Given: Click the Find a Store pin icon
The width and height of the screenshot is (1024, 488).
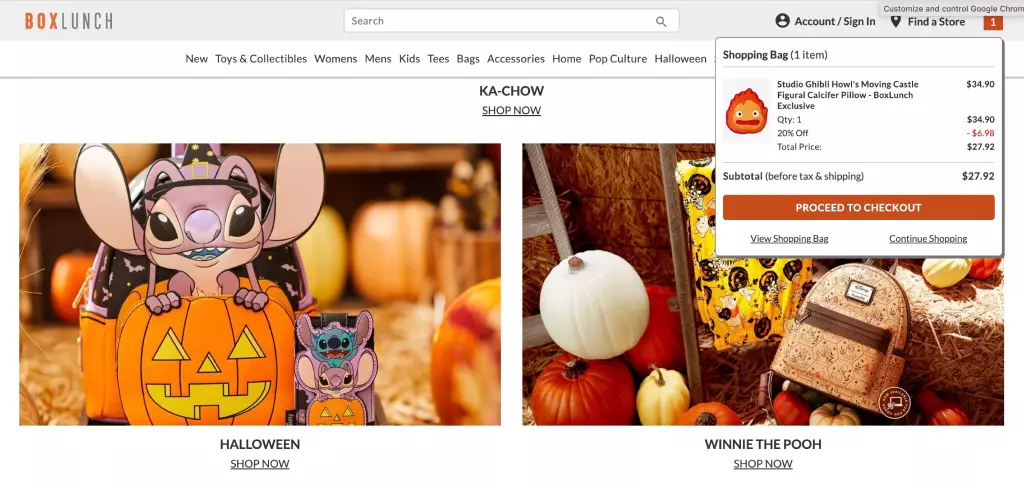Looking at the screenshot, I should (896, 22).
